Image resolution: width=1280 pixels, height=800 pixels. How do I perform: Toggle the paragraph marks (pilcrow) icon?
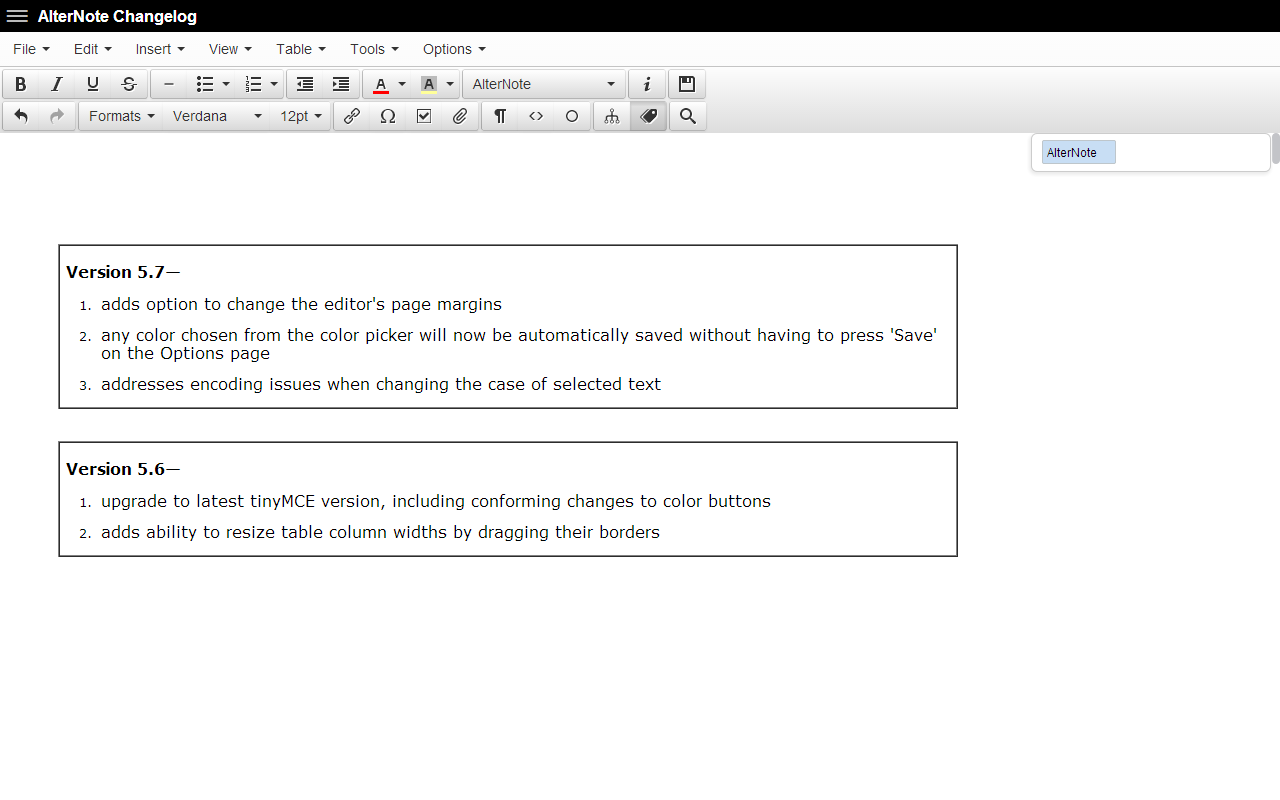pos(500,116)
